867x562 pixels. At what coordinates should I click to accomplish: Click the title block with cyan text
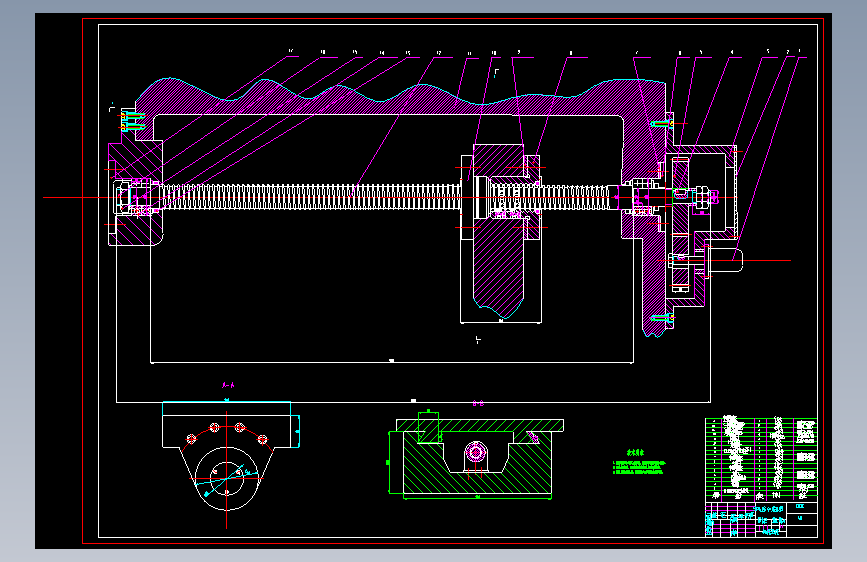(x=761, y=519)
